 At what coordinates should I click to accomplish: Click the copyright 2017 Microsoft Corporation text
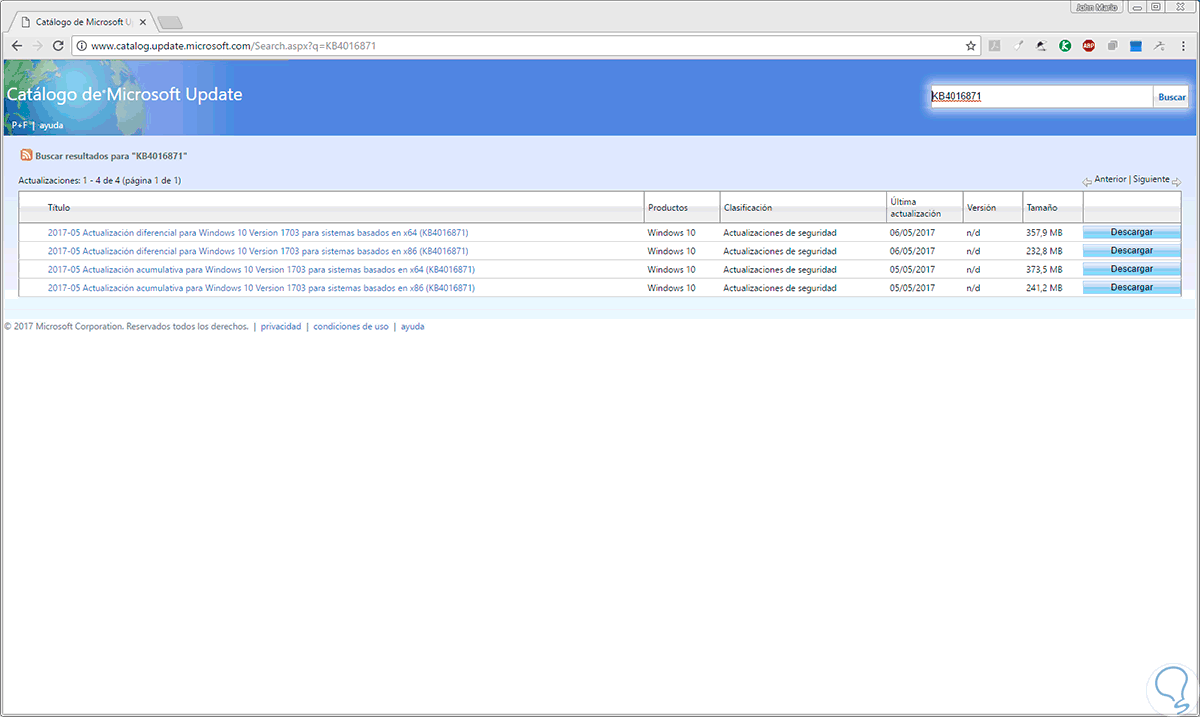pyautogui.click(x=126, y=326)
